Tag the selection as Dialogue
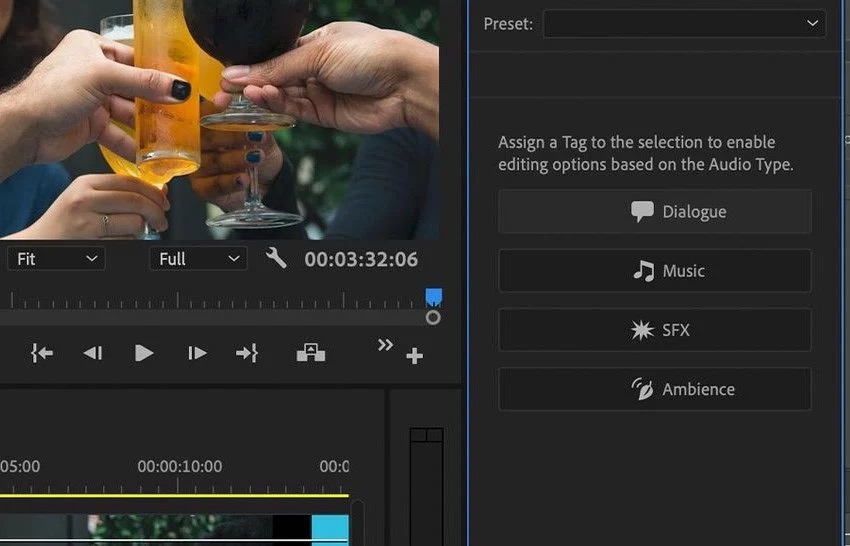850x546 pixels. click(655, 212)
